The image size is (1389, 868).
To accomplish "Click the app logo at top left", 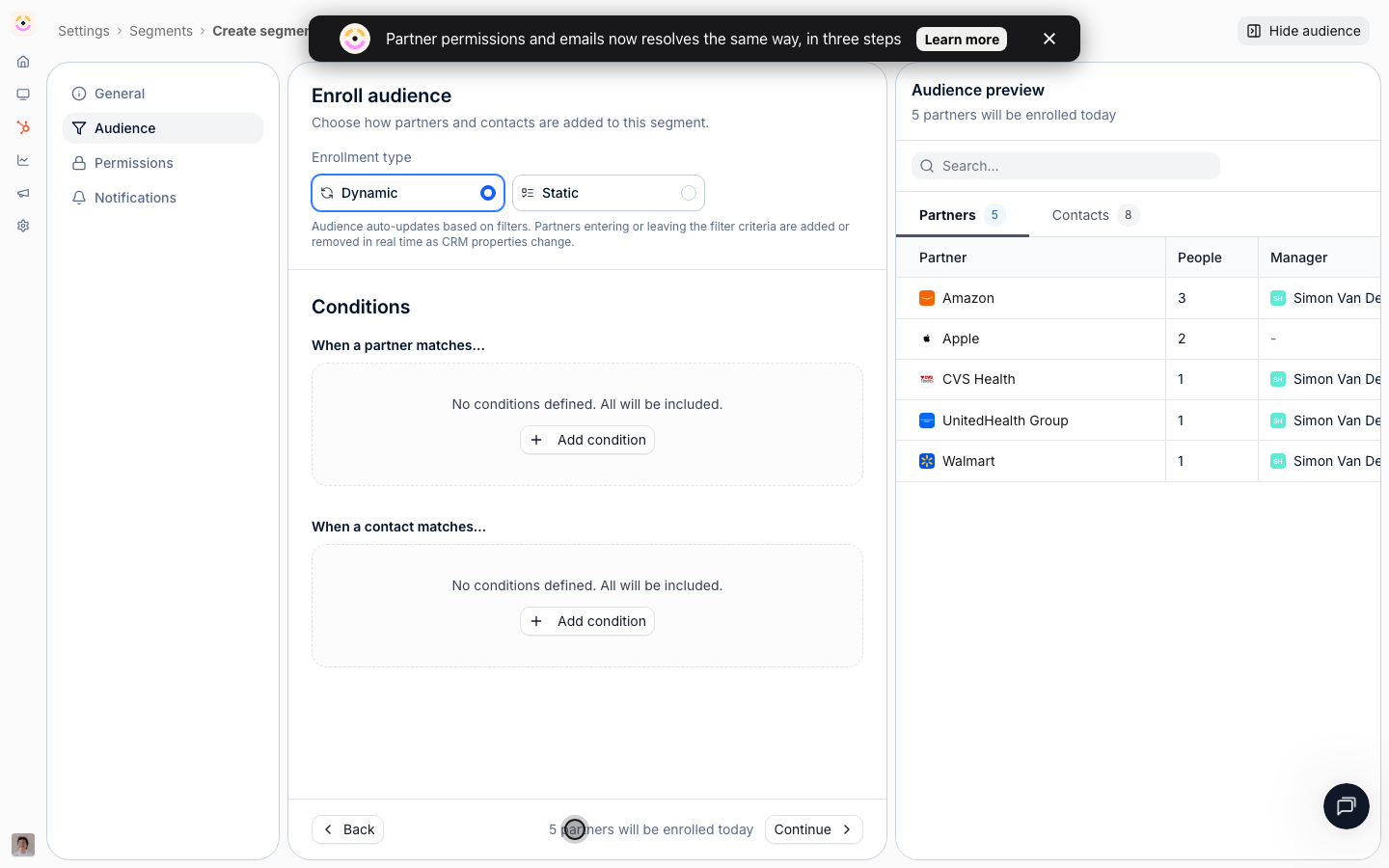I will click(x=23, y=23).
